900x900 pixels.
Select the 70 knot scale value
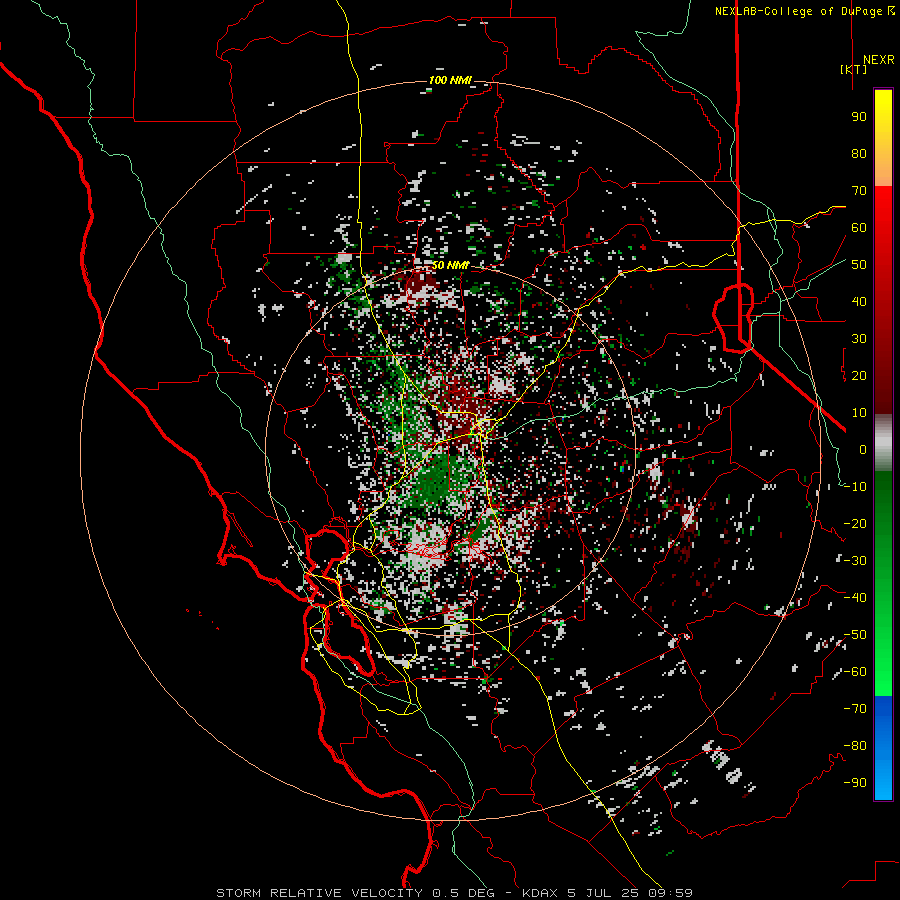click(859, 191)
